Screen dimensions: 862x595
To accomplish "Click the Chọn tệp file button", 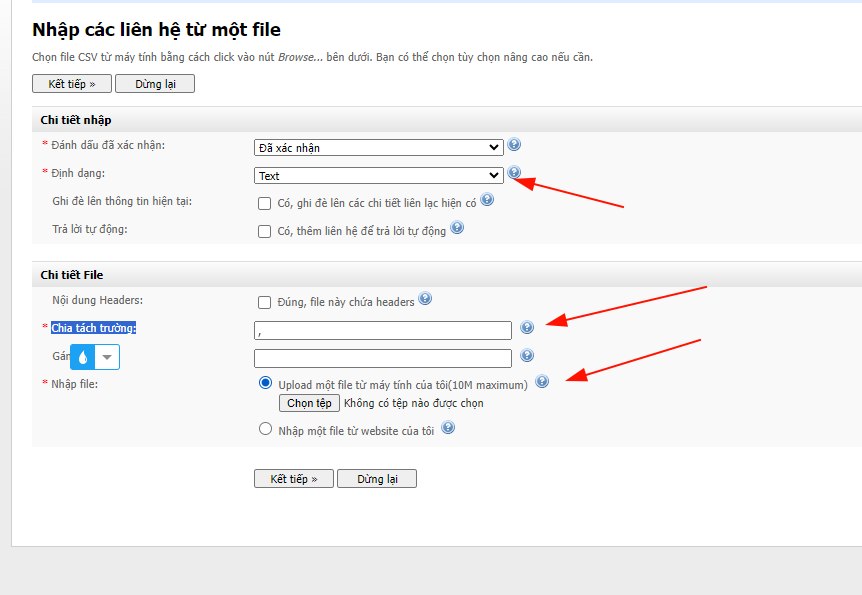I will point(309,403).
